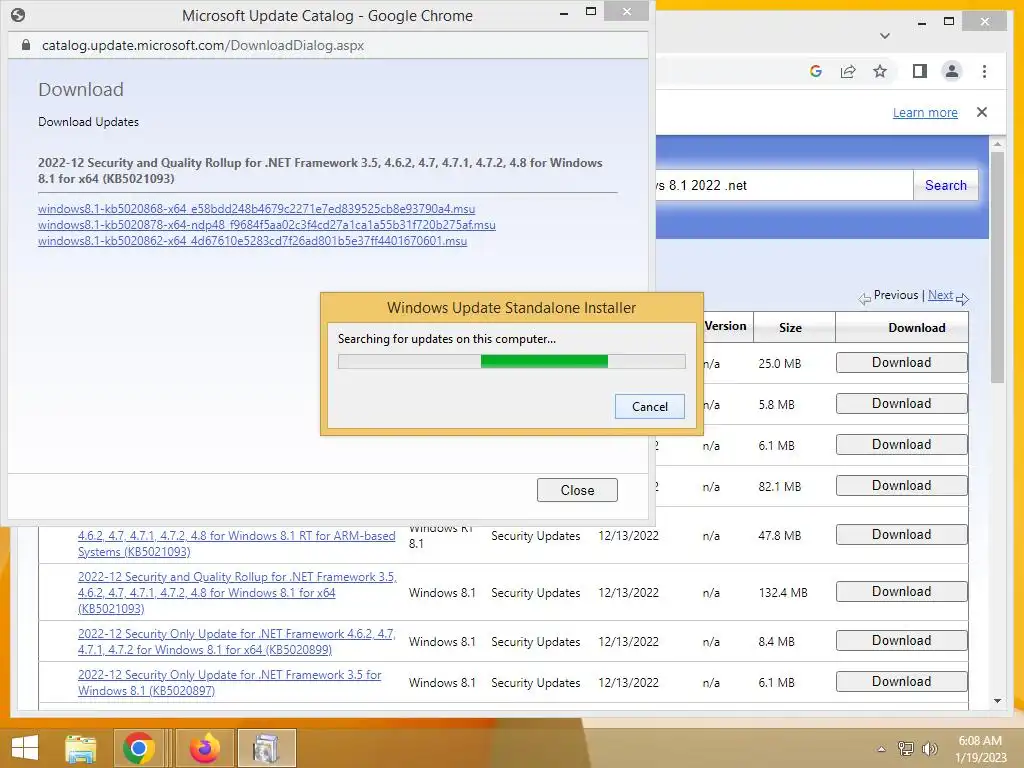Image resolution: width=1024 pixels, height=768 pixels.
Task: Select the '132.4 MB' size cell
Action: click(x=783, y=593)
